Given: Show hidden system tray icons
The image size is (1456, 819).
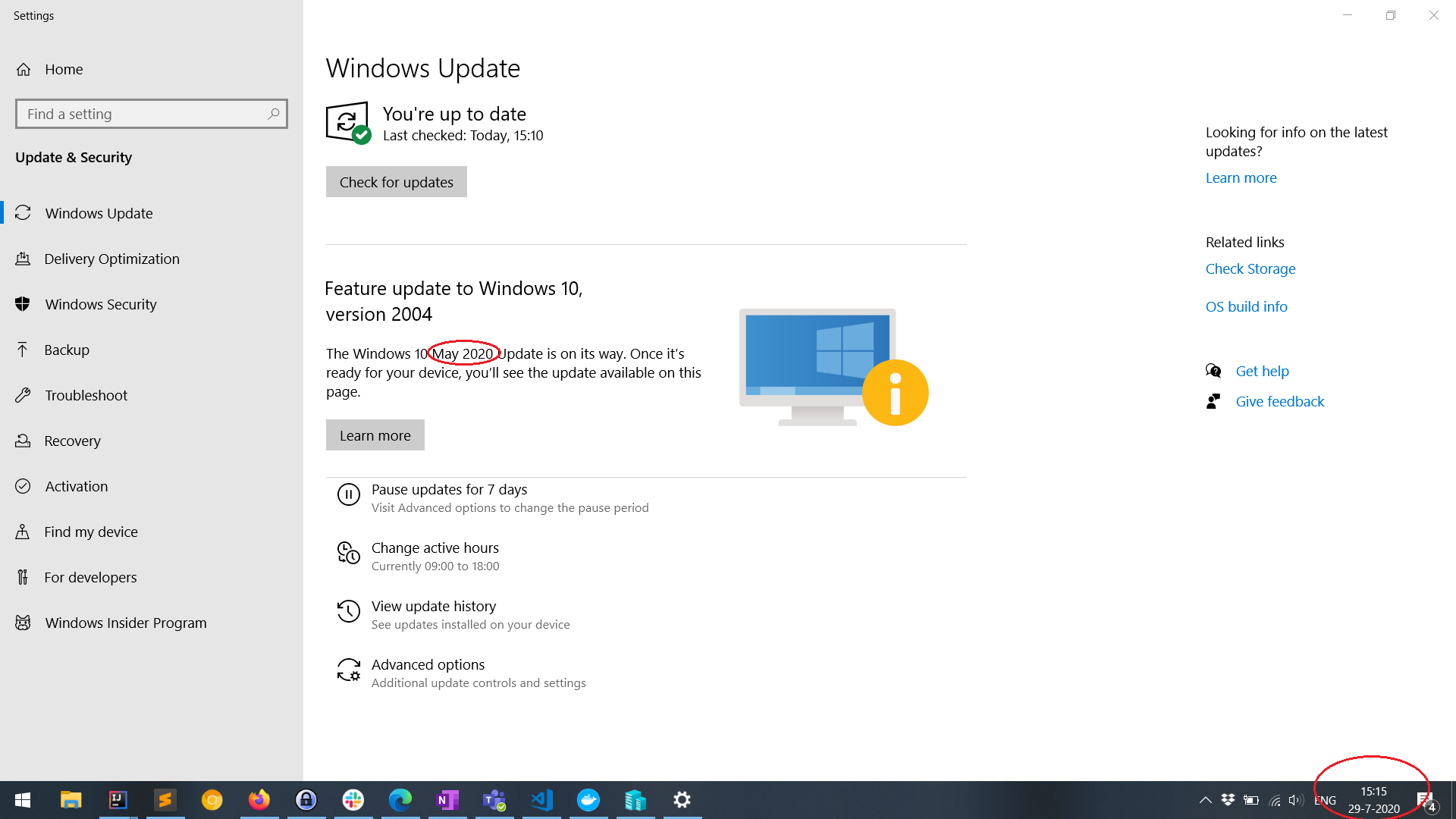Looking at the screenshot, I should point(1205,800).
